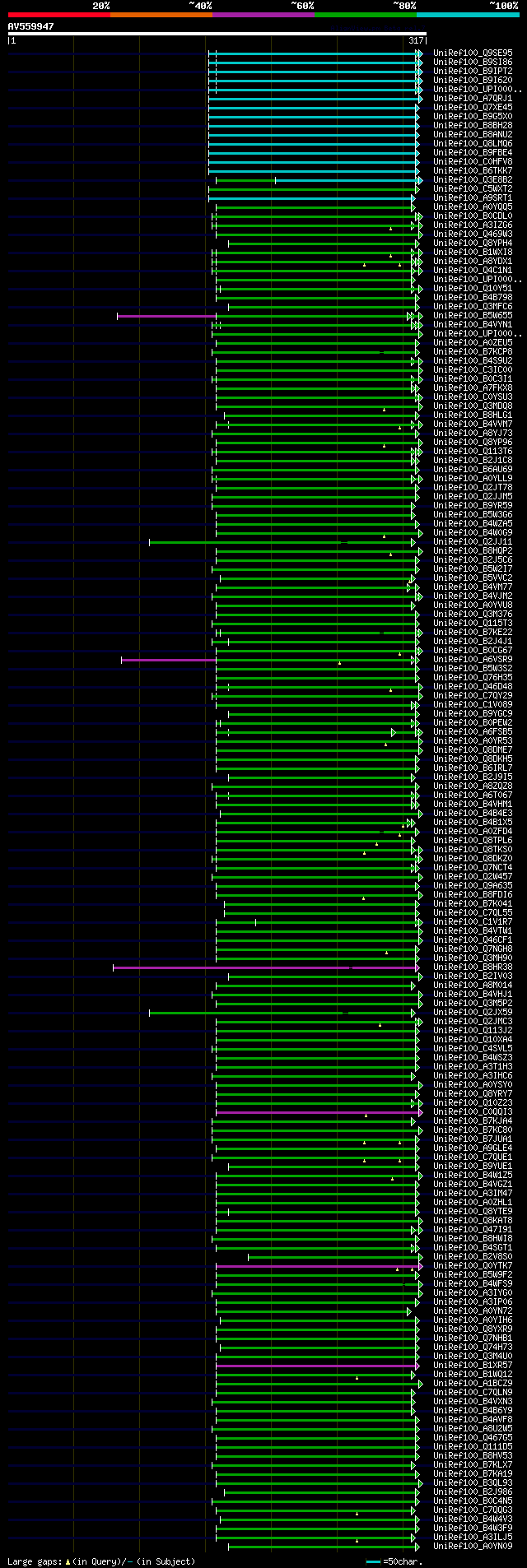Select hit label UniRef100_B4WFS9
The height and width of the screenshot is (1568, 527).
click(473, 1283)
